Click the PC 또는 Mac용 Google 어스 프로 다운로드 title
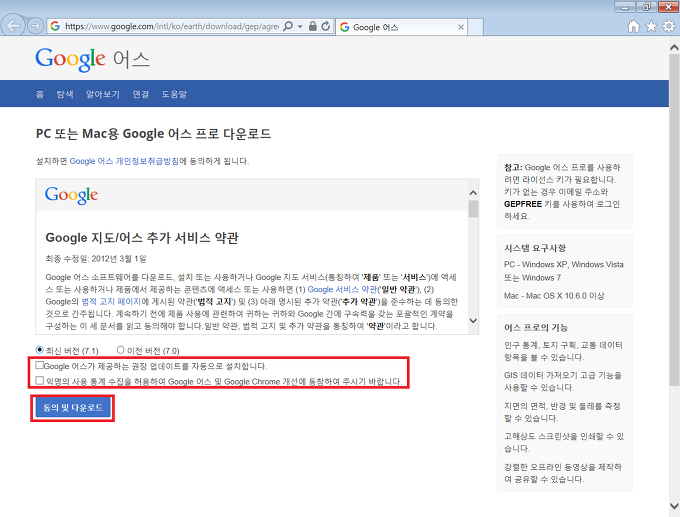This screenshot has height=517, width=680. (153, 134)
